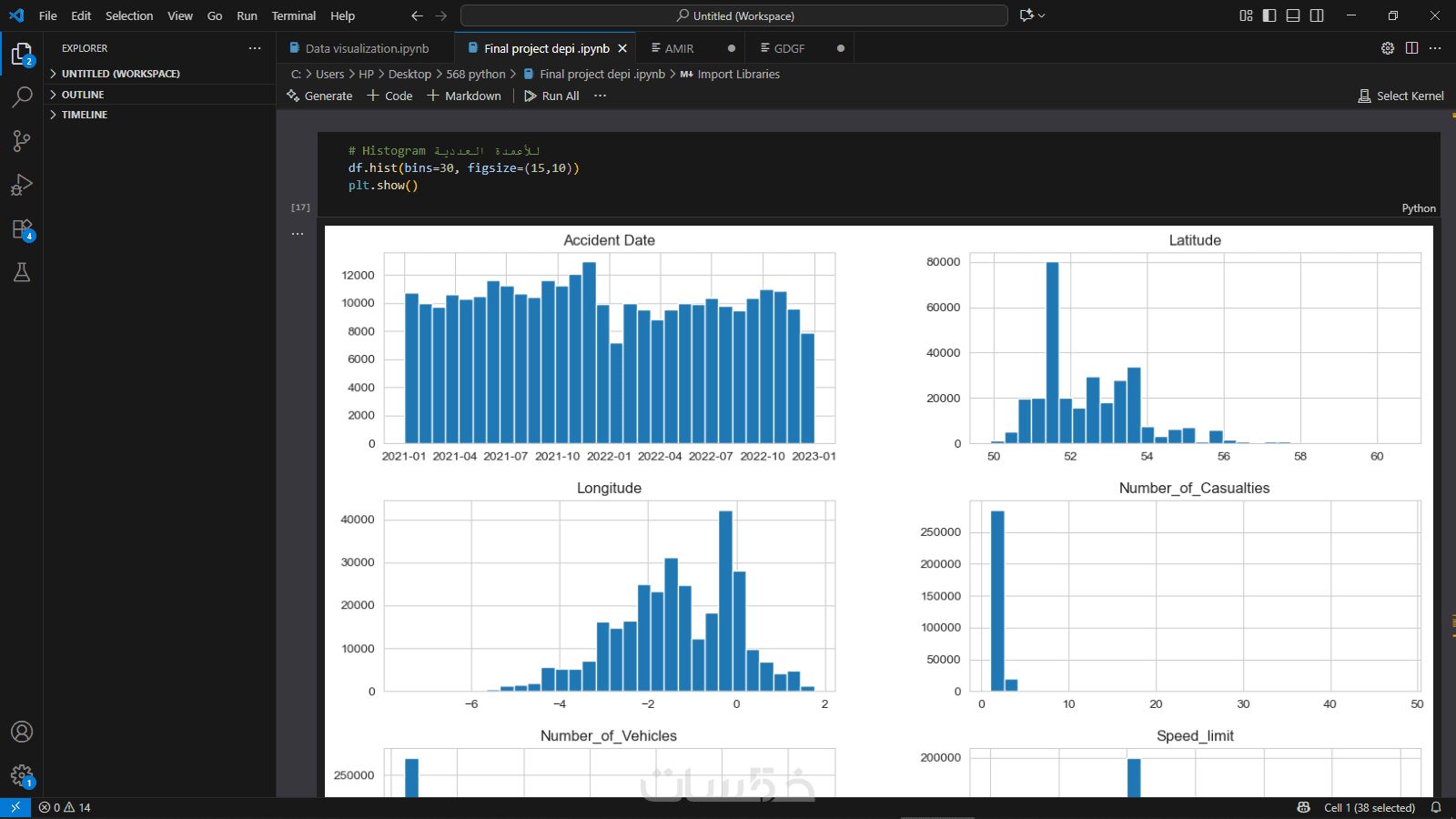Open the Selection menu
The height and width of the screenshot is (819, 1456).
pos(129,15)
